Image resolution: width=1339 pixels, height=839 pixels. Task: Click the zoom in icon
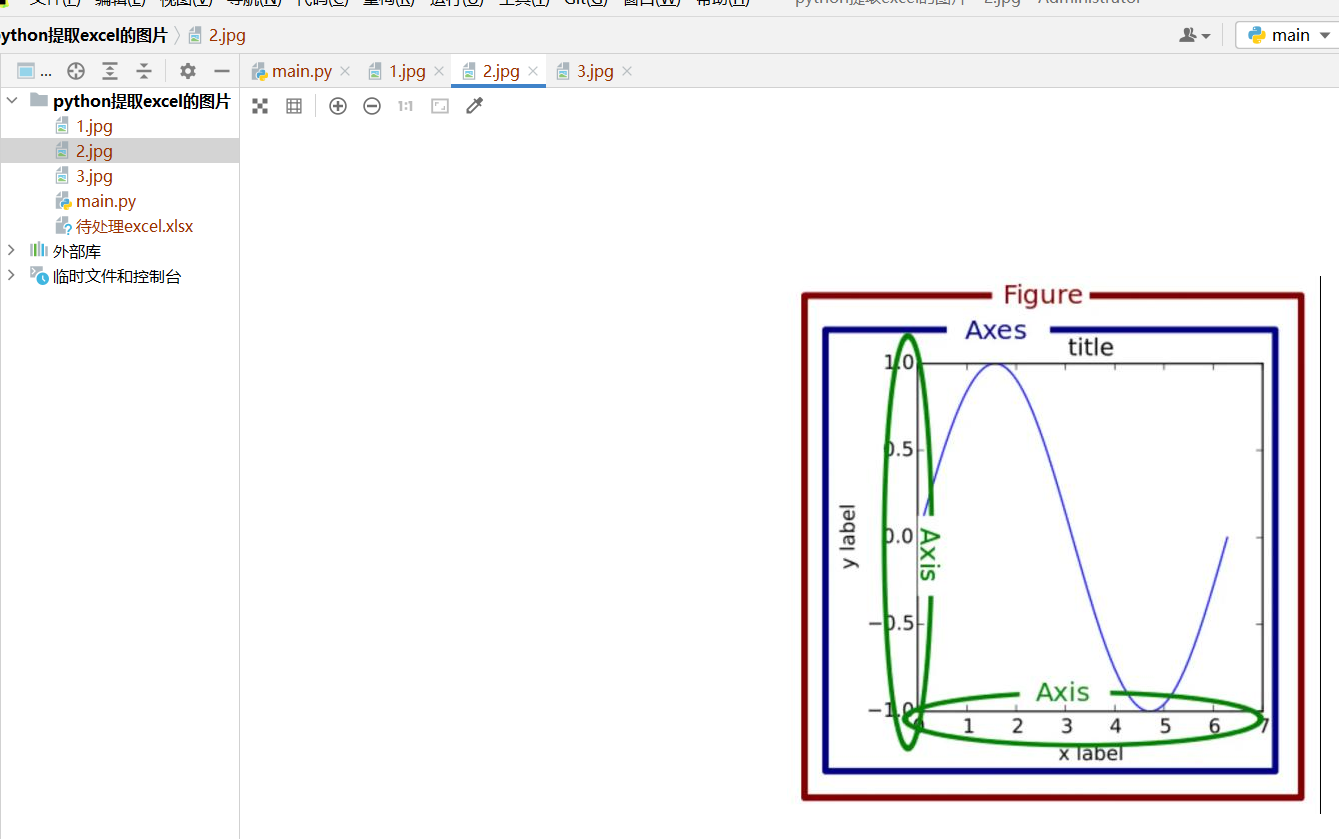(338, 106)
